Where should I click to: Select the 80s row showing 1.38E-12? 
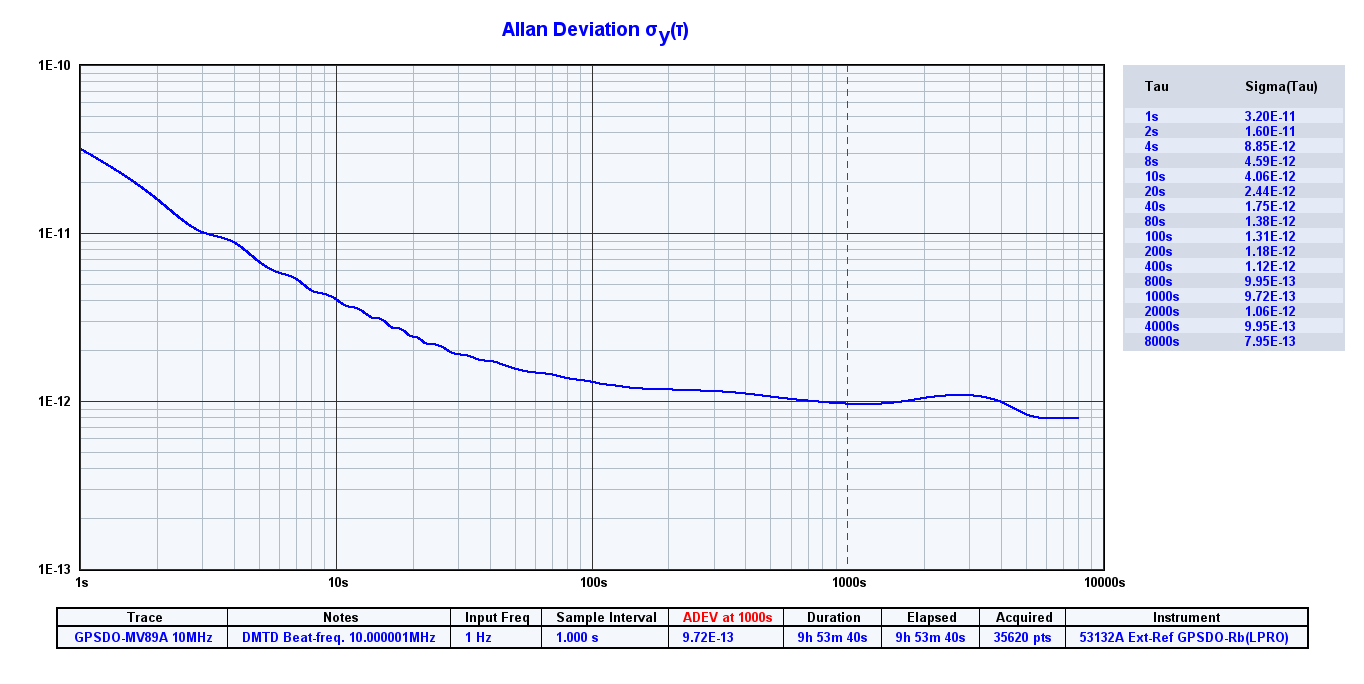(1233, 221)
